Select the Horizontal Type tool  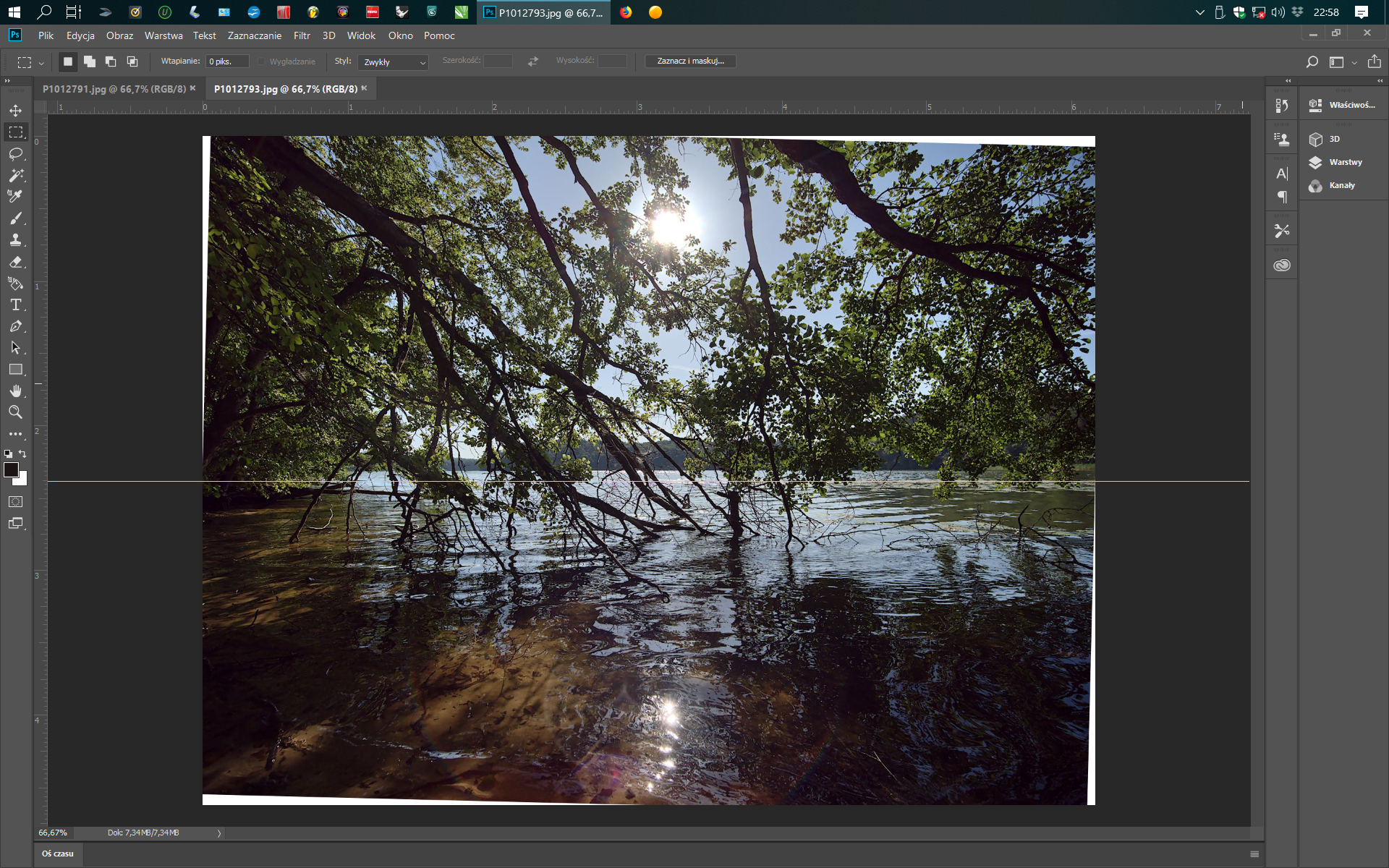[x=15, y=305]
